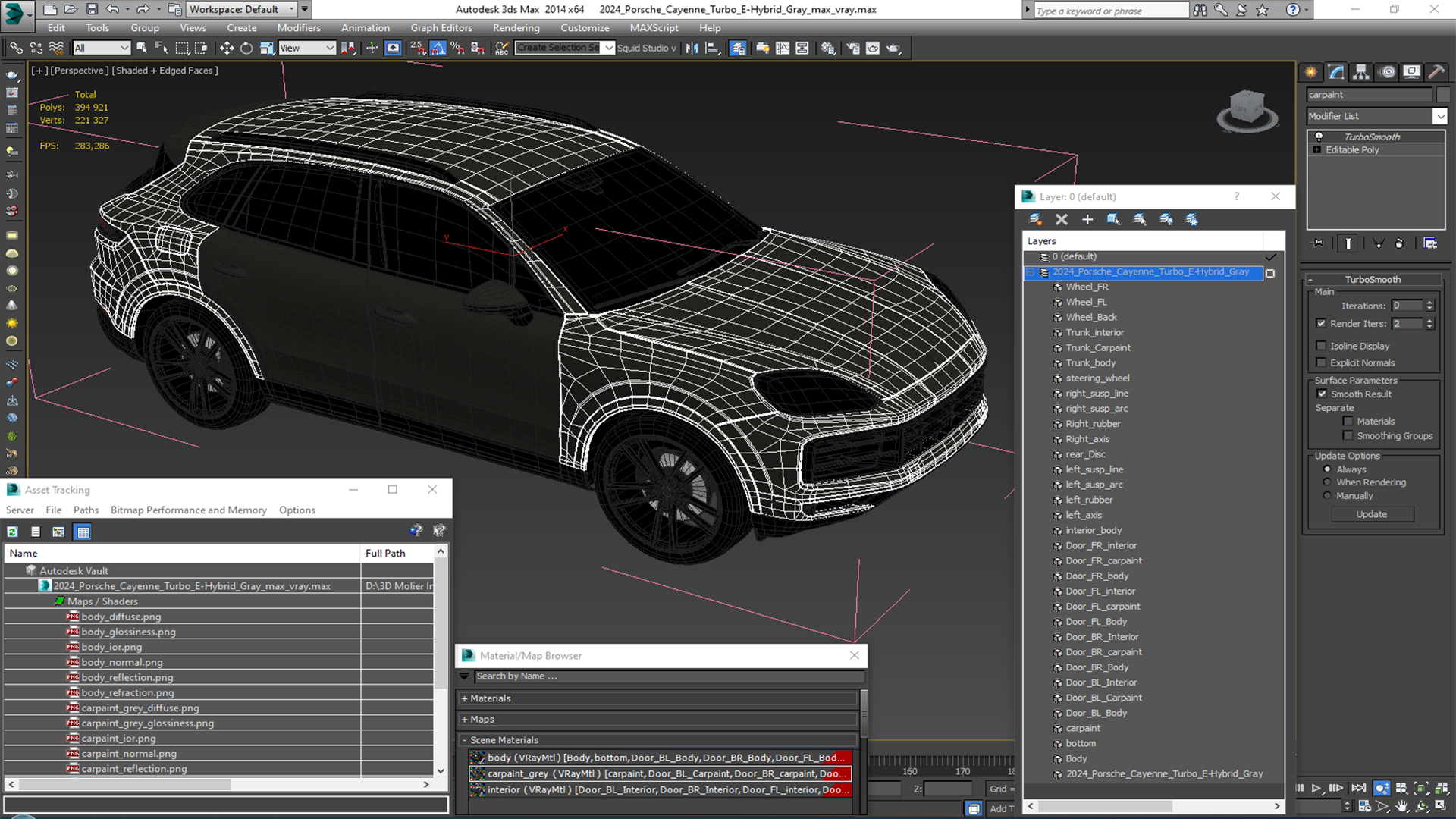1456x819 pixels.
Task: Delete highlighted layer with X icon
Action: [1062, 219]
